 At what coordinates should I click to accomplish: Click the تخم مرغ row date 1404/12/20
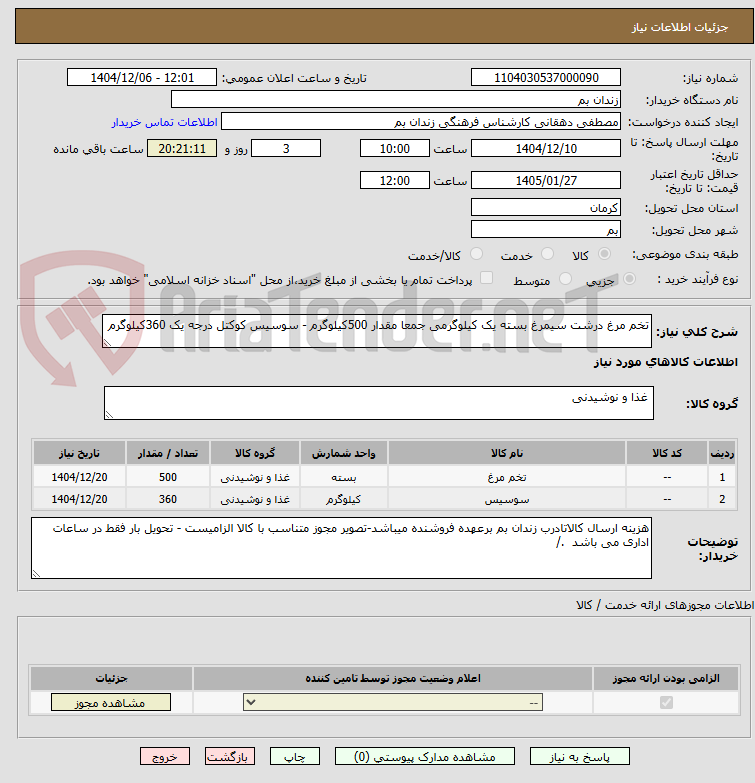click(79, 477)
